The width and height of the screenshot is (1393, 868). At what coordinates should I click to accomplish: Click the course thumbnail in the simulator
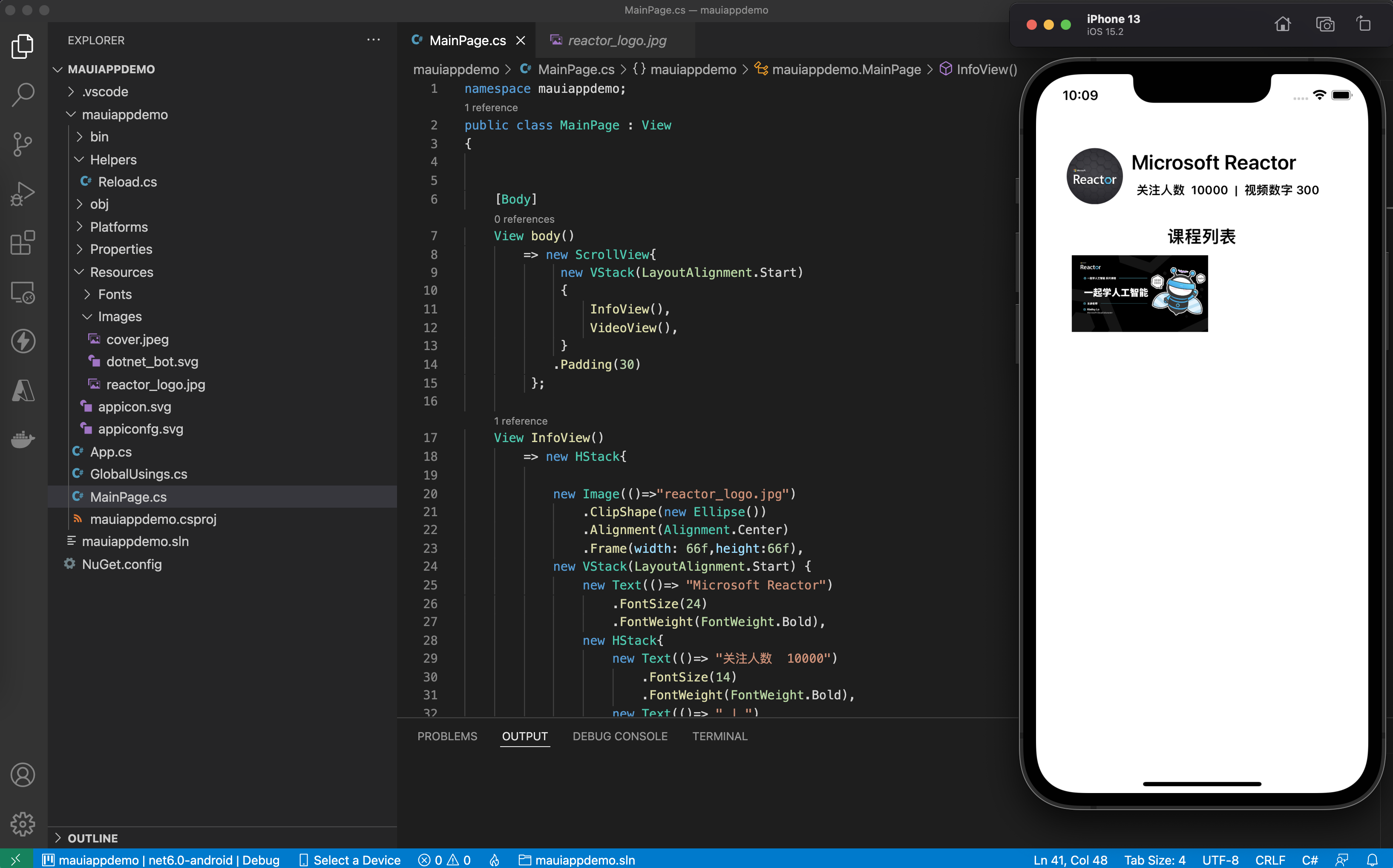click(1139, 293)
